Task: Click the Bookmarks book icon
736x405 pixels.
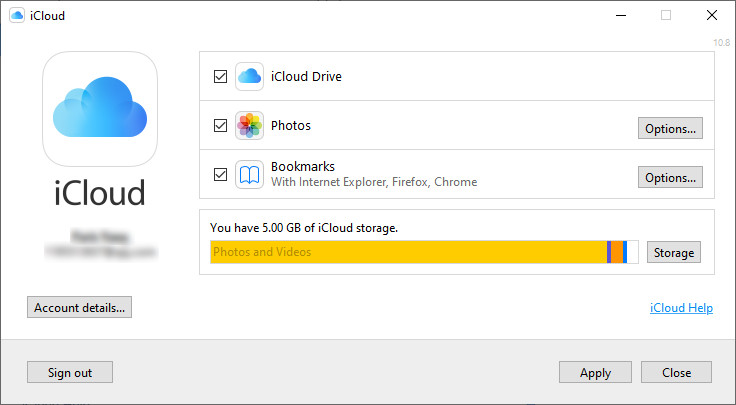Action: 249,175
